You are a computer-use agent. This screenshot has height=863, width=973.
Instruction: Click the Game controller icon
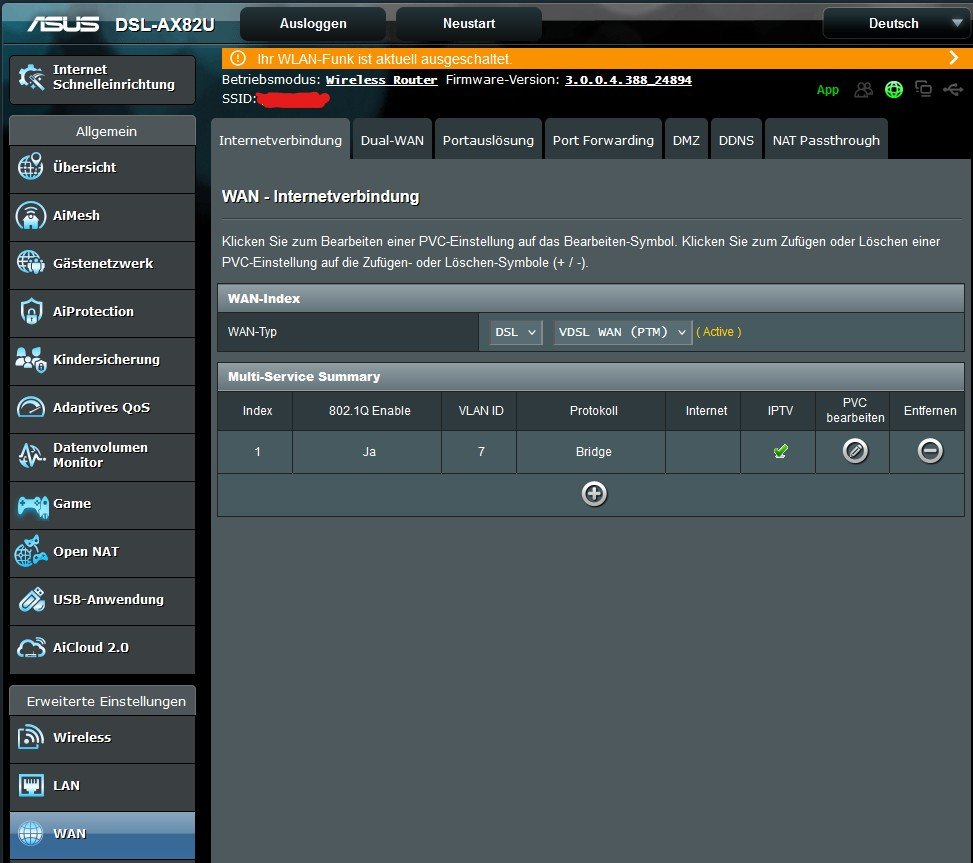click(x=33, y=506)
